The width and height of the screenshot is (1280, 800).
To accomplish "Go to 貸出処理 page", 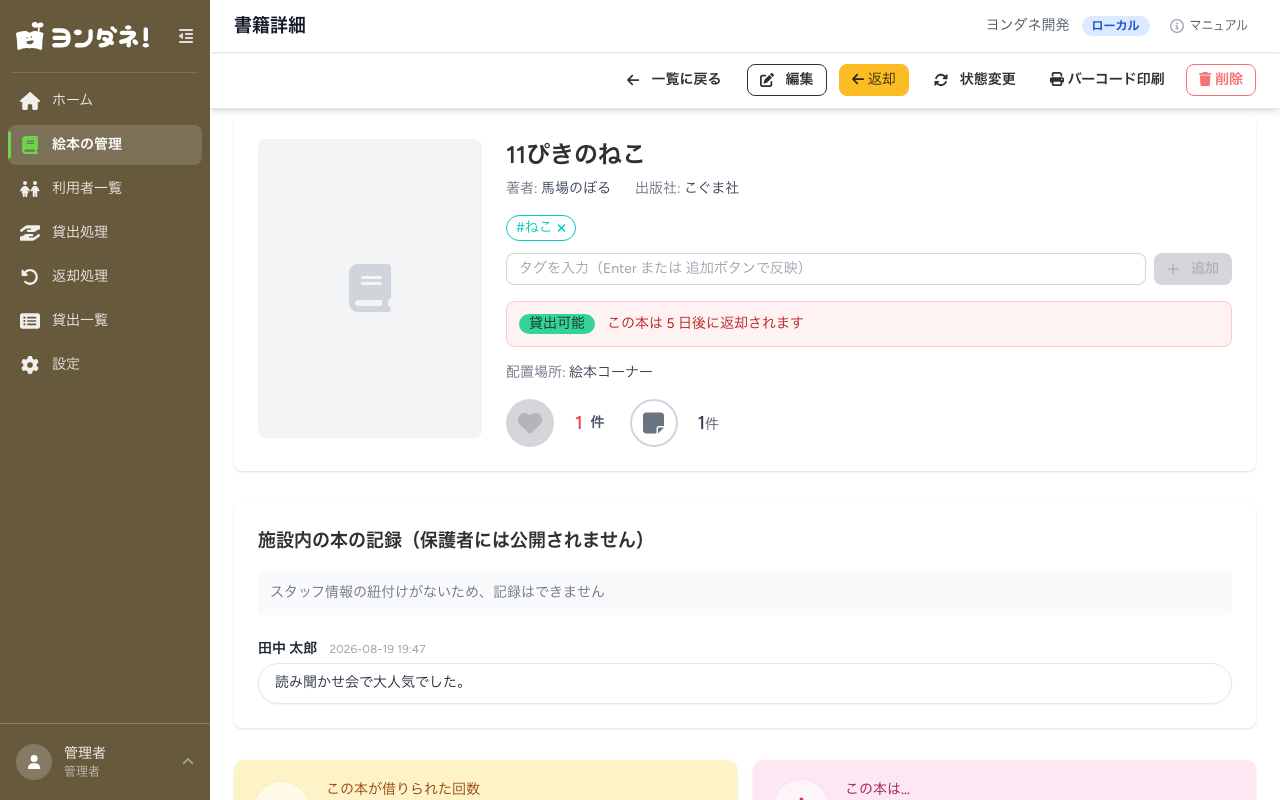I will [x=105, y=232].
